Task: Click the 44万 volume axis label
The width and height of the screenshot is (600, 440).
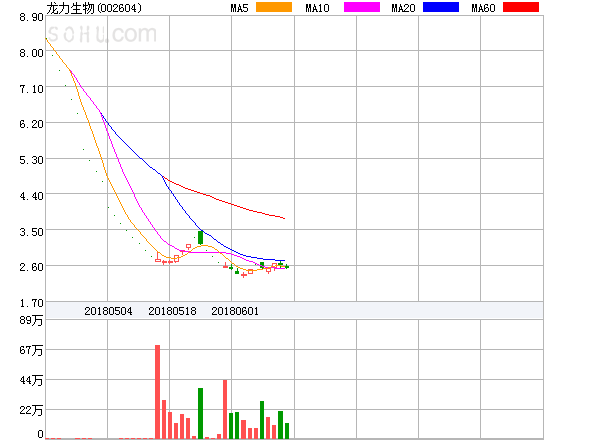Action: coord(31,380)
